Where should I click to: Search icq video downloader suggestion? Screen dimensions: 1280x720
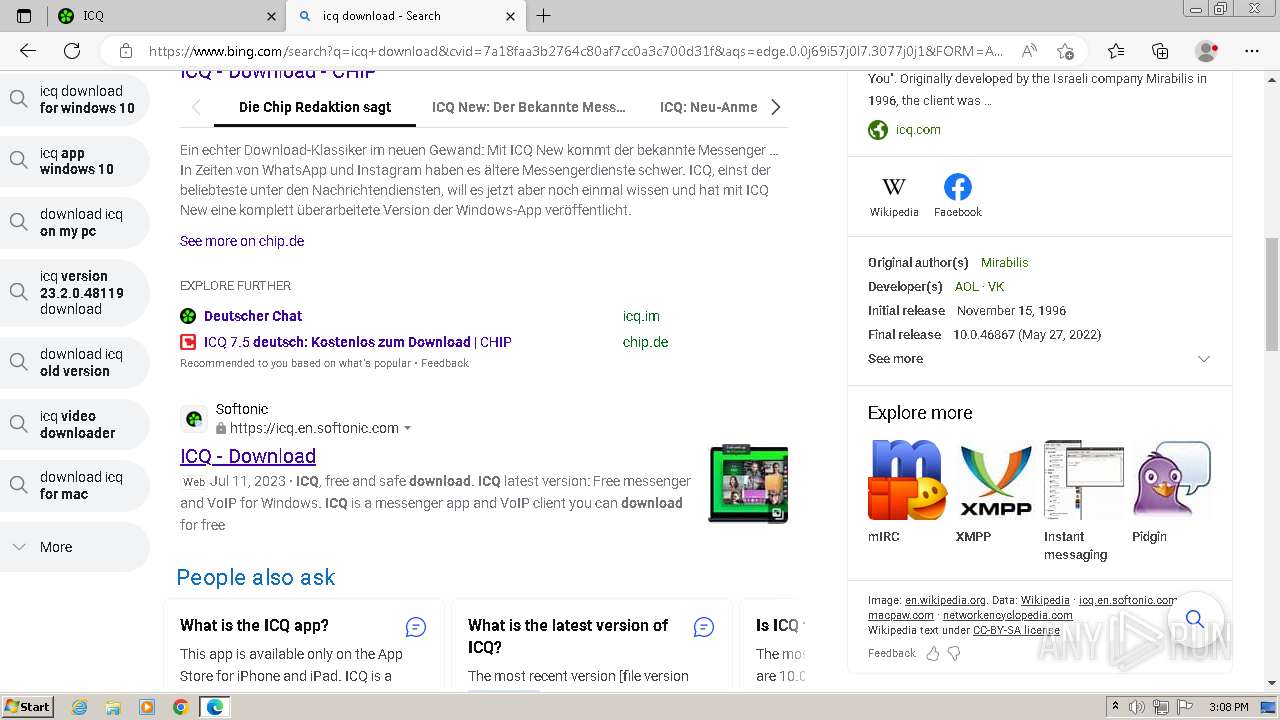point(75,425)
